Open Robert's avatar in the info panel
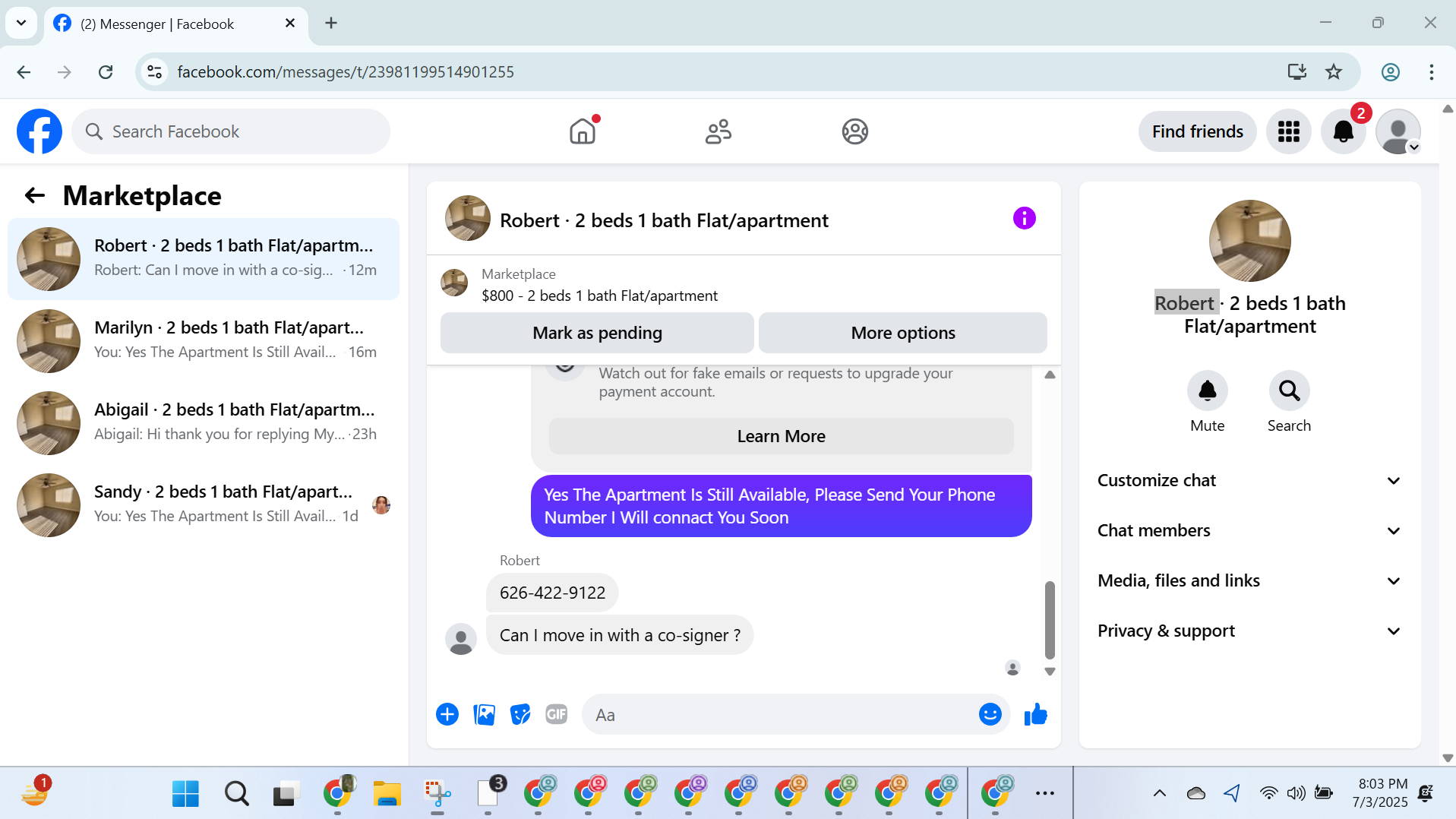Image resolution: width=1456 pixels, height=819 pixels. (1249, 241)
